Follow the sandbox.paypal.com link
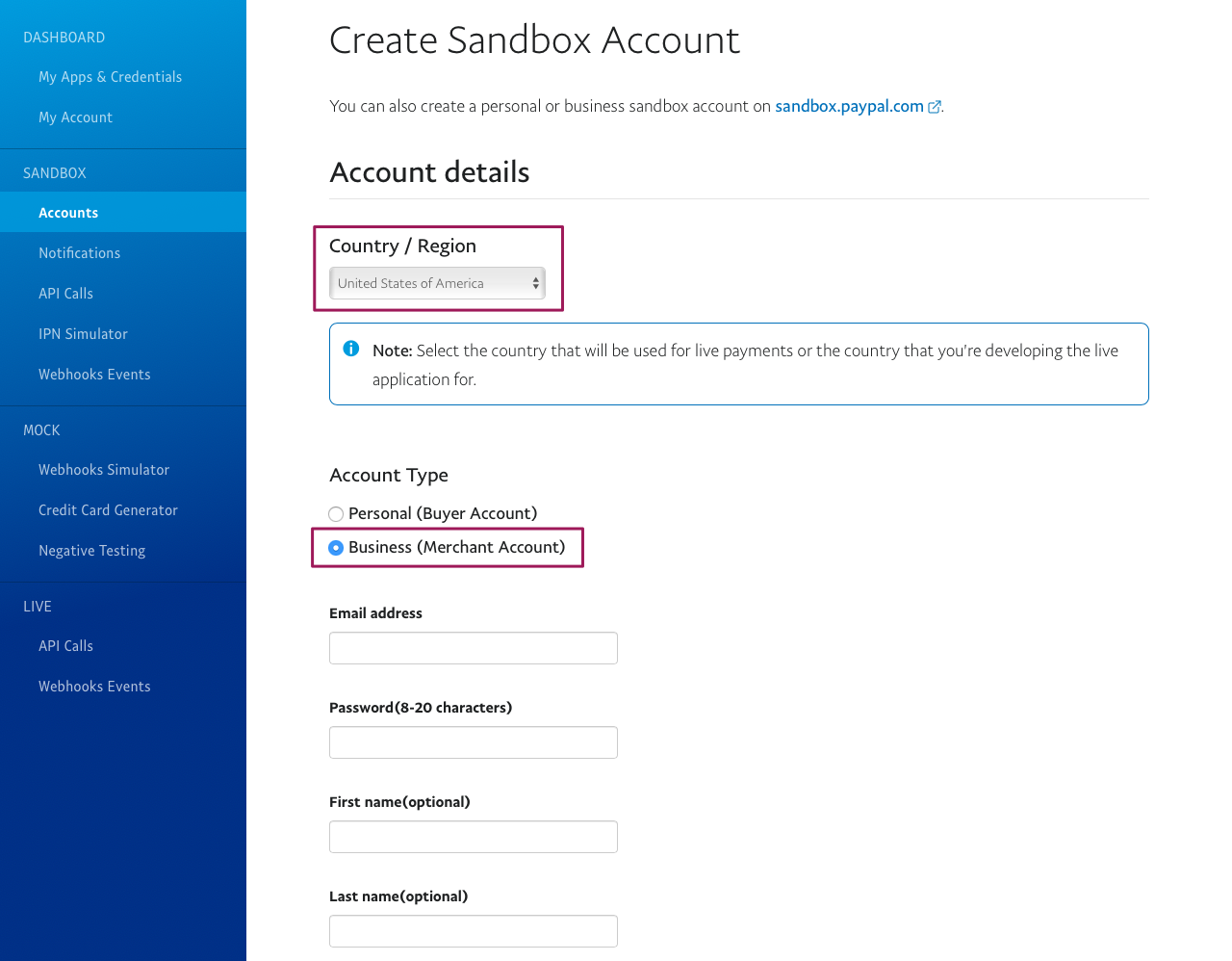The image size is (1232, 961). click(x=849, y=106)
